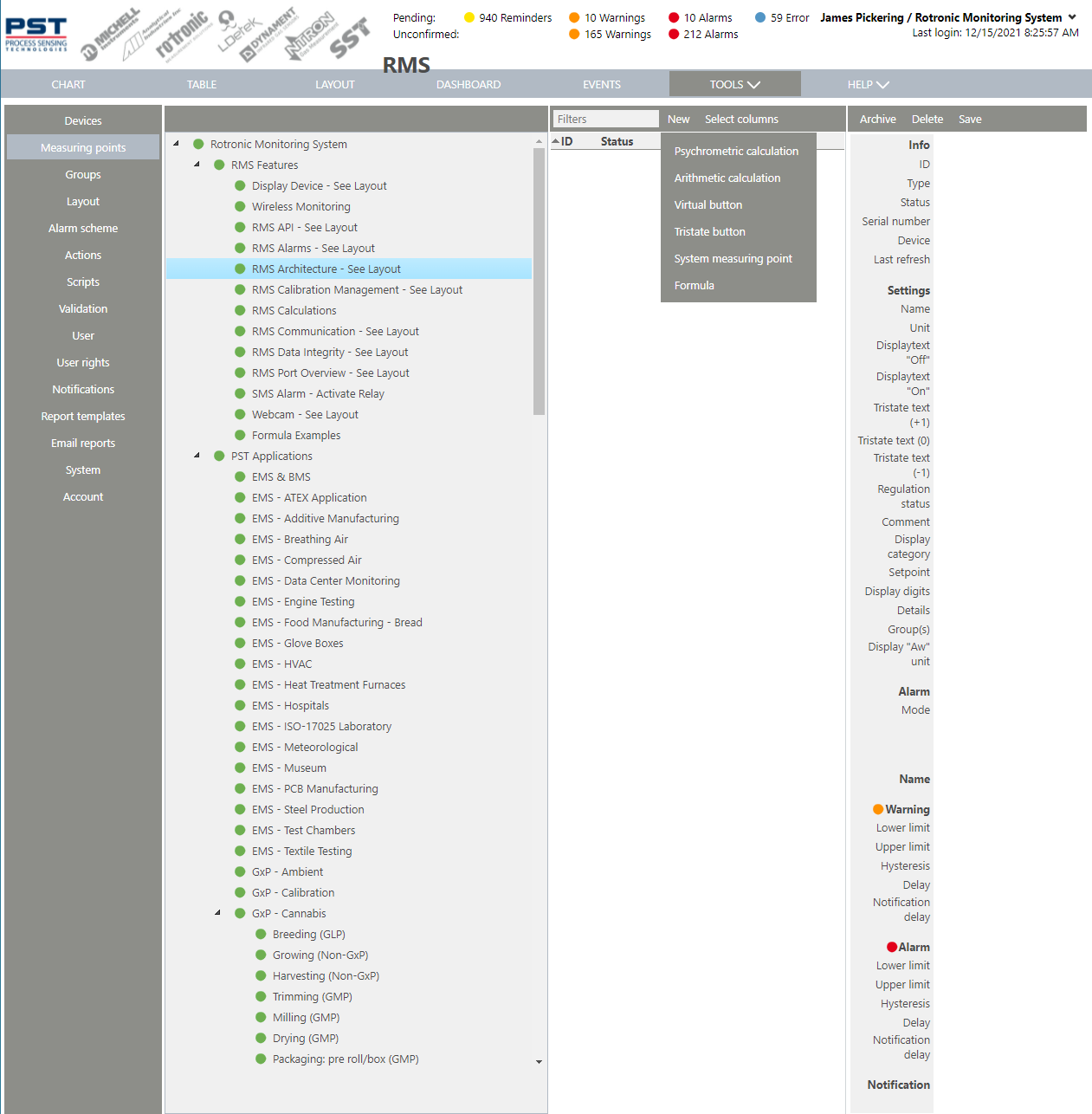
Task: Click the blue 59 Error indicator
Action: click(782, 17)
